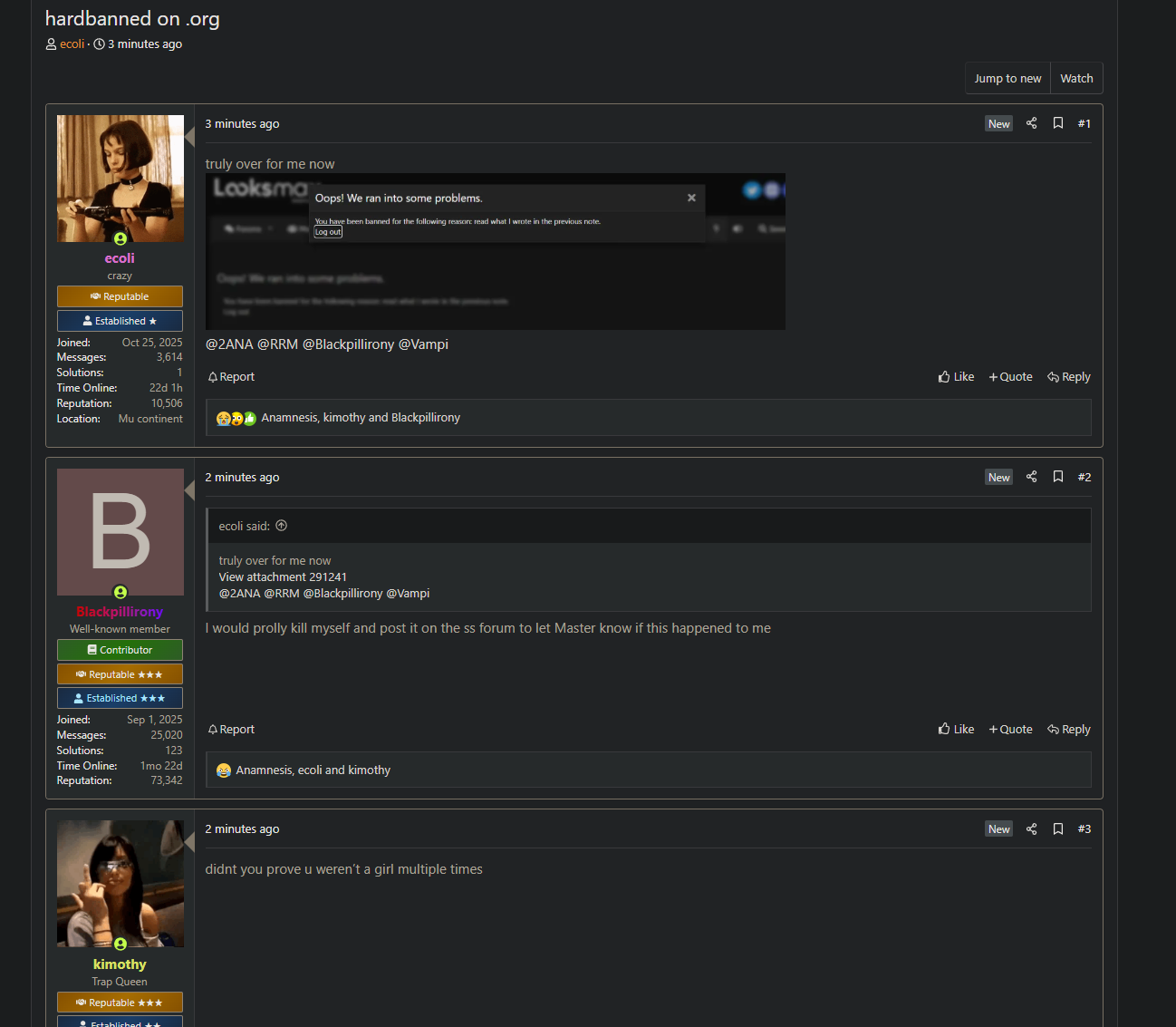
Task: Open kimothy's avatar image
Action: [120, 884]
